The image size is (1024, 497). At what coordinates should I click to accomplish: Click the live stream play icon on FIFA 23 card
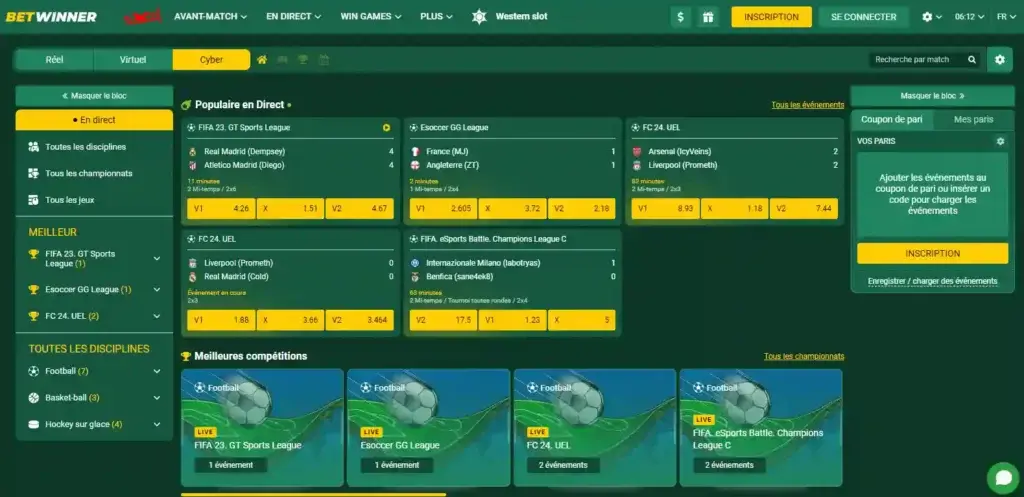pyautogui.click(x=386, y=128)
